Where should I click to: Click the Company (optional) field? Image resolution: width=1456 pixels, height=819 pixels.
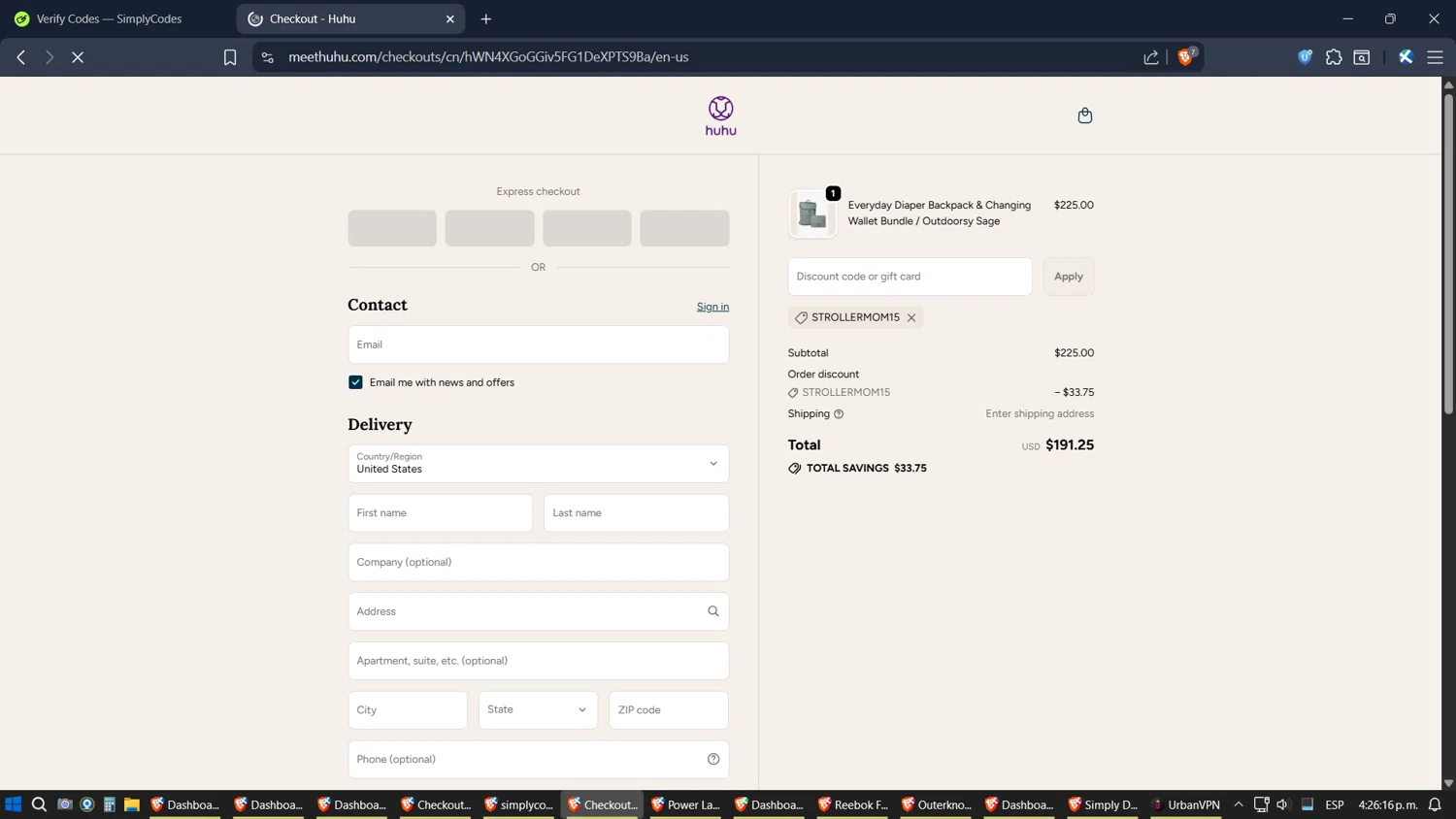pyautogui.click(x=538, y=562)
